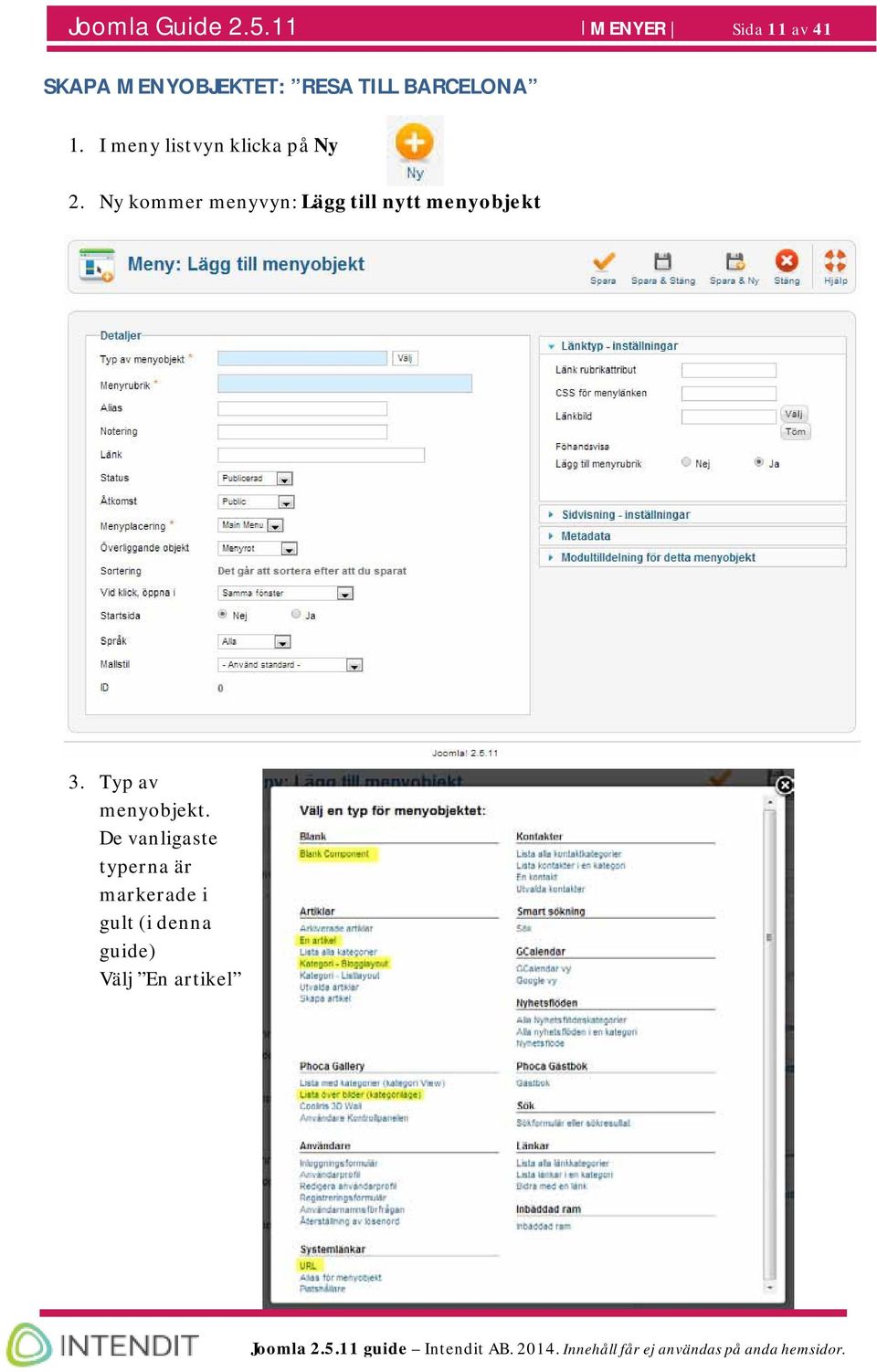Viewport: 877px width, 1372px height.
Task: Click the orange Ny plus icon
Action: point(415,142)
